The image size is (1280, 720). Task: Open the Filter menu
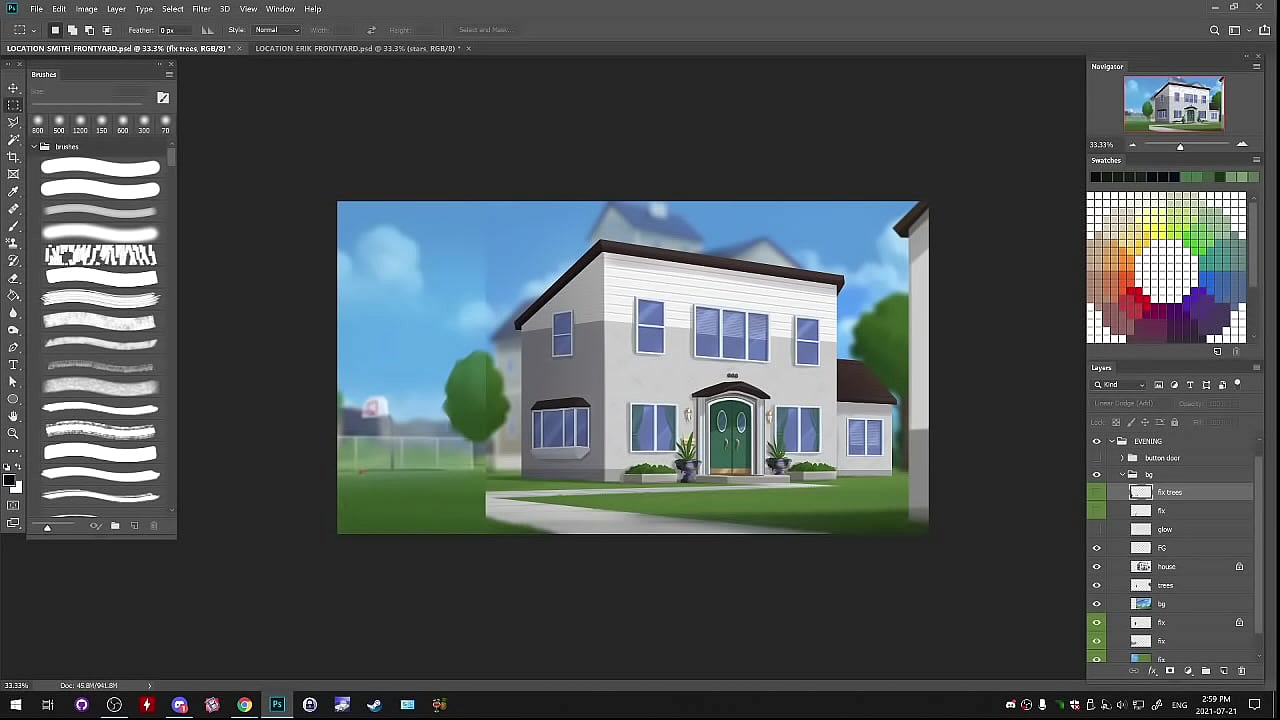[x=201, y=9]
